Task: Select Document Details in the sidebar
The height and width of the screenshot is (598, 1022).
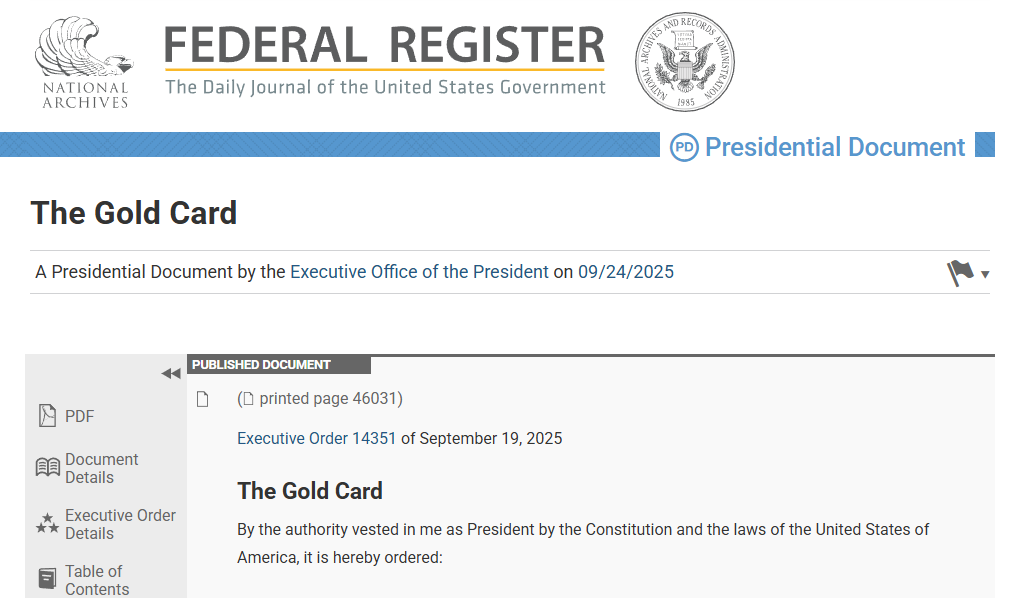Action: coord(102,468)
